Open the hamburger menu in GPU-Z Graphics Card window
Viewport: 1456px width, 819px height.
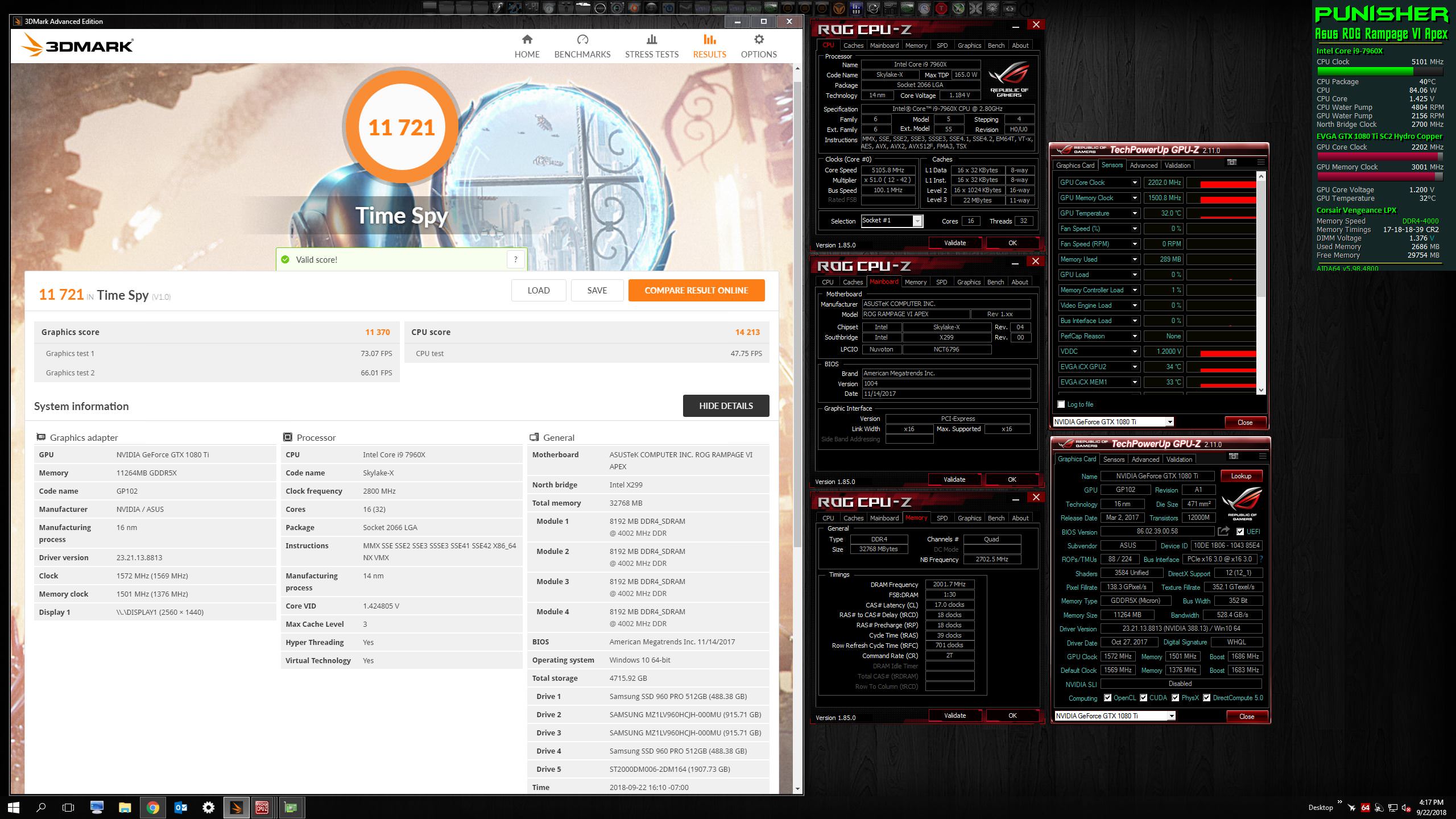pyautogui.click(x=1263, y=456)
